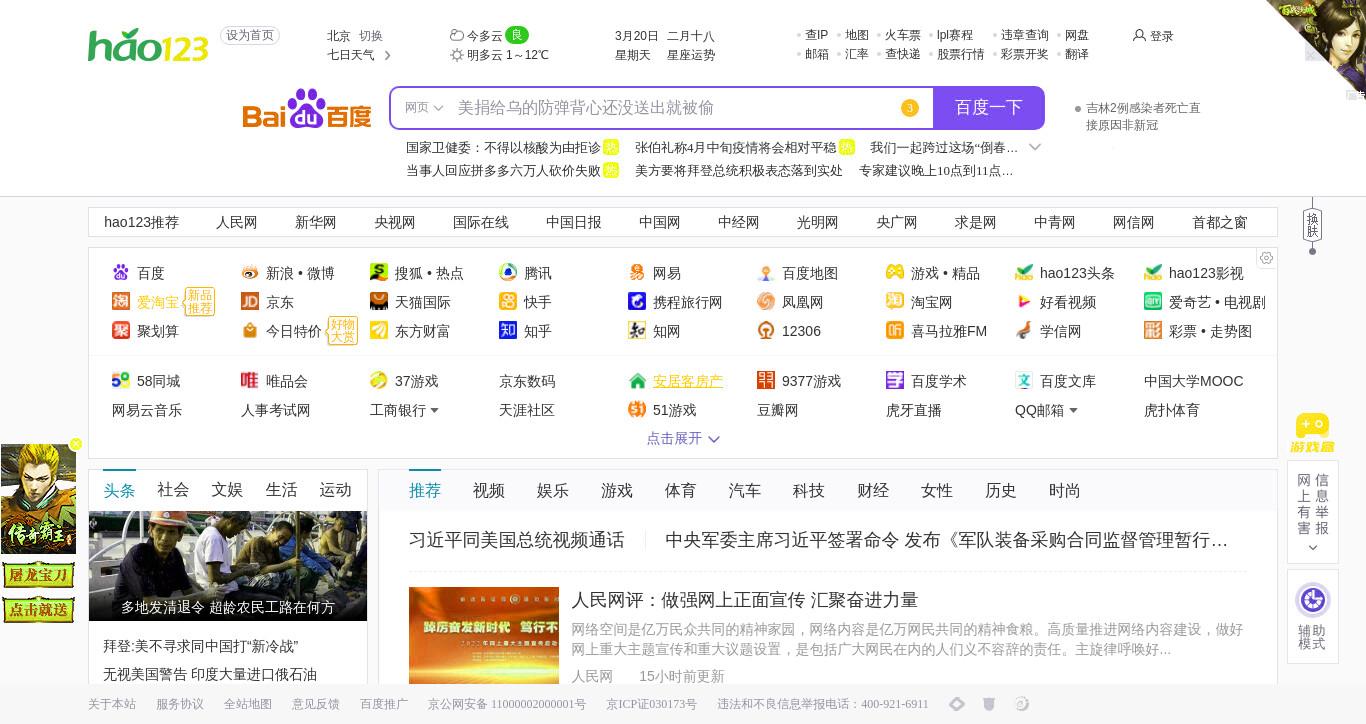Switch to the 科技 tab

[x=809, y=490]
